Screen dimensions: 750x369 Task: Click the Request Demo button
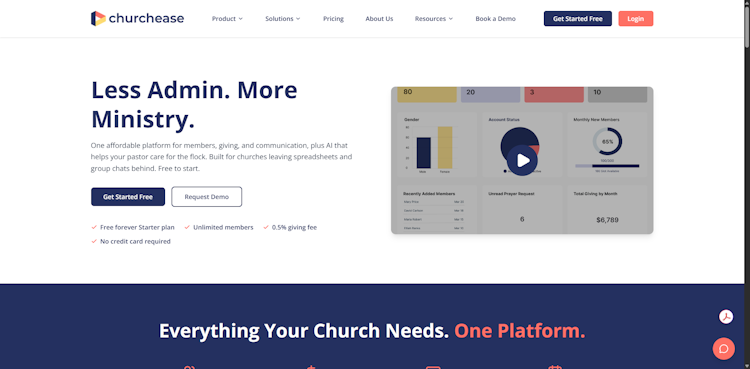[207, 197]
